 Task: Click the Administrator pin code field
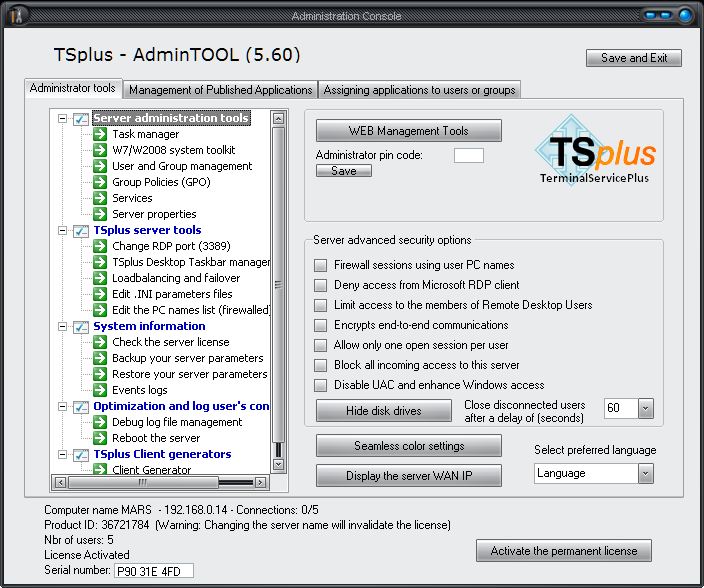pyautogui.click(x=469, y=155)
